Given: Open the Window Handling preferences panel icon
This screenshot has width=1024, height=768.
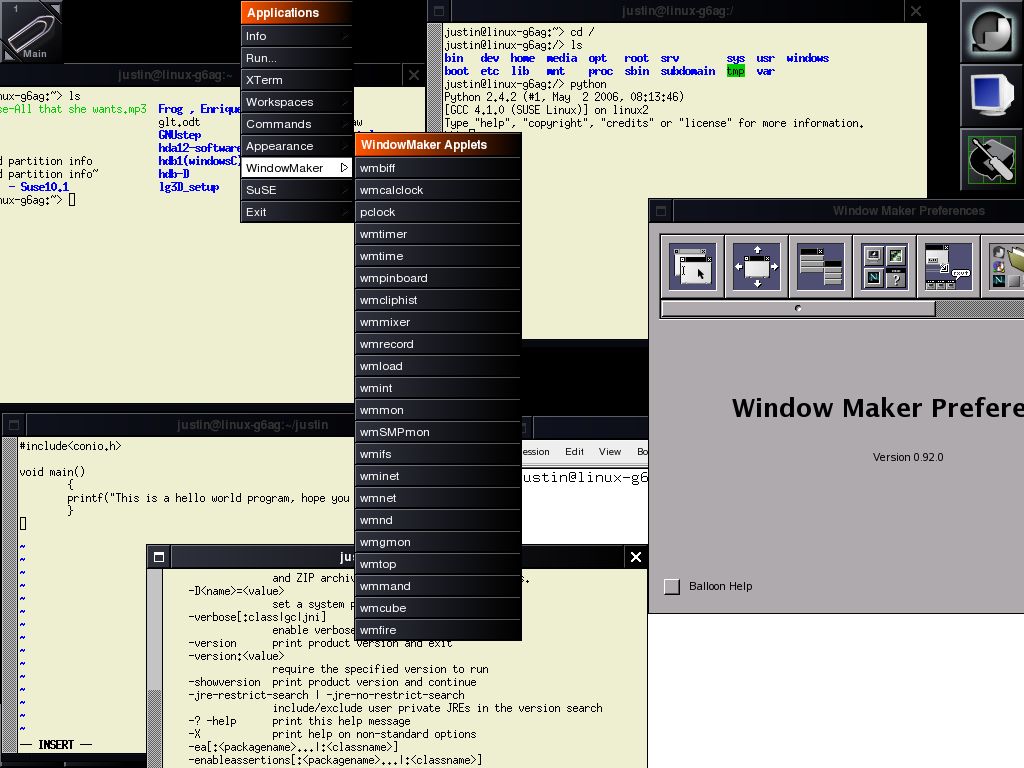Looking at the screenshot, I should [x=756, y=267].
